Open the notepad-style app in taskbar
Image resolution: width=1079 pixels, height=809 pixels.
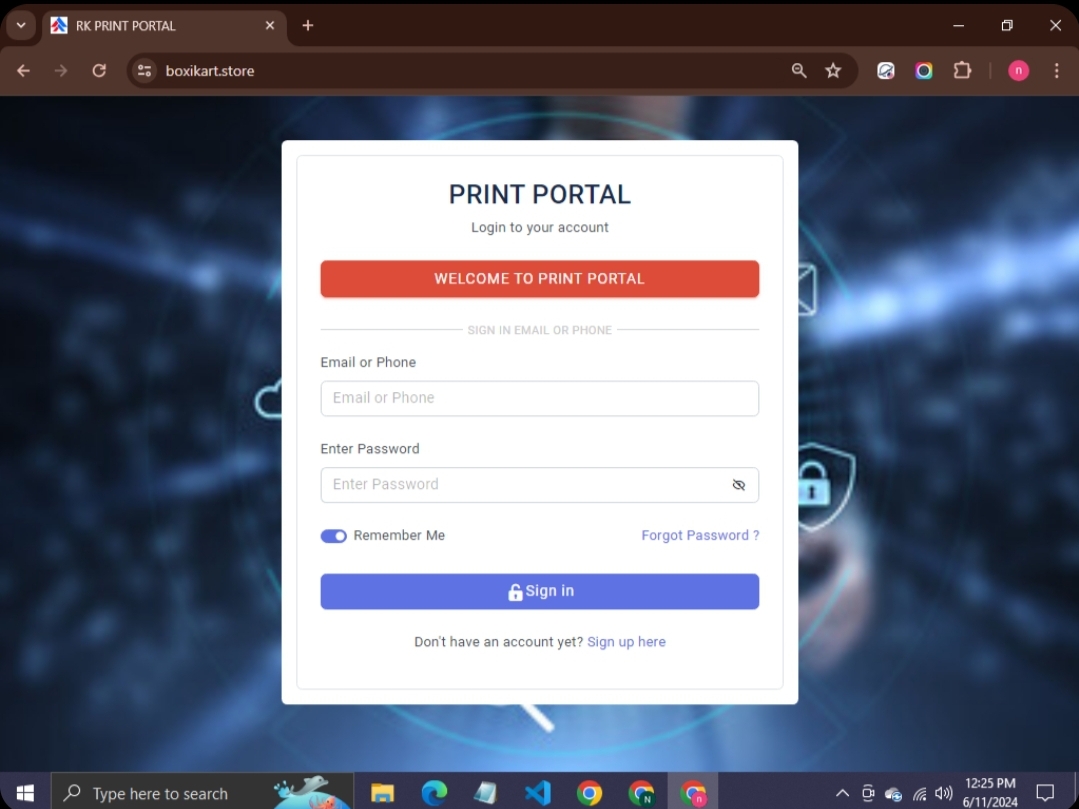coord(485,793)
